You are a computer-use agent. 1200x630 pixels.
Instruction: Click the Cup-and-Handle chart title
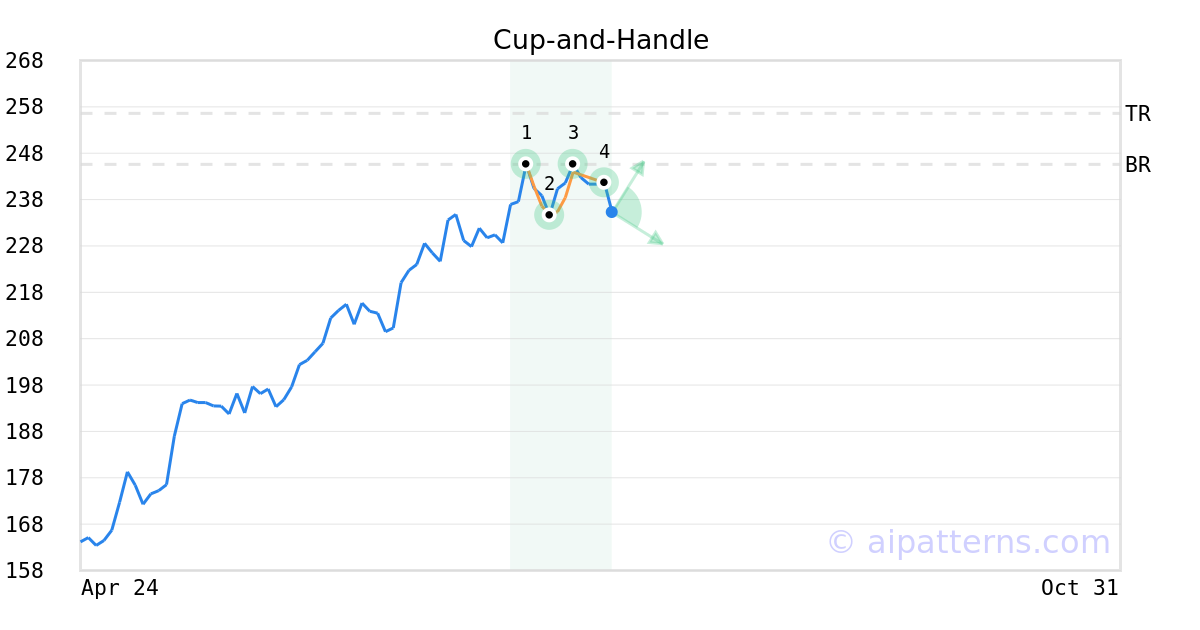pos(601,40)
